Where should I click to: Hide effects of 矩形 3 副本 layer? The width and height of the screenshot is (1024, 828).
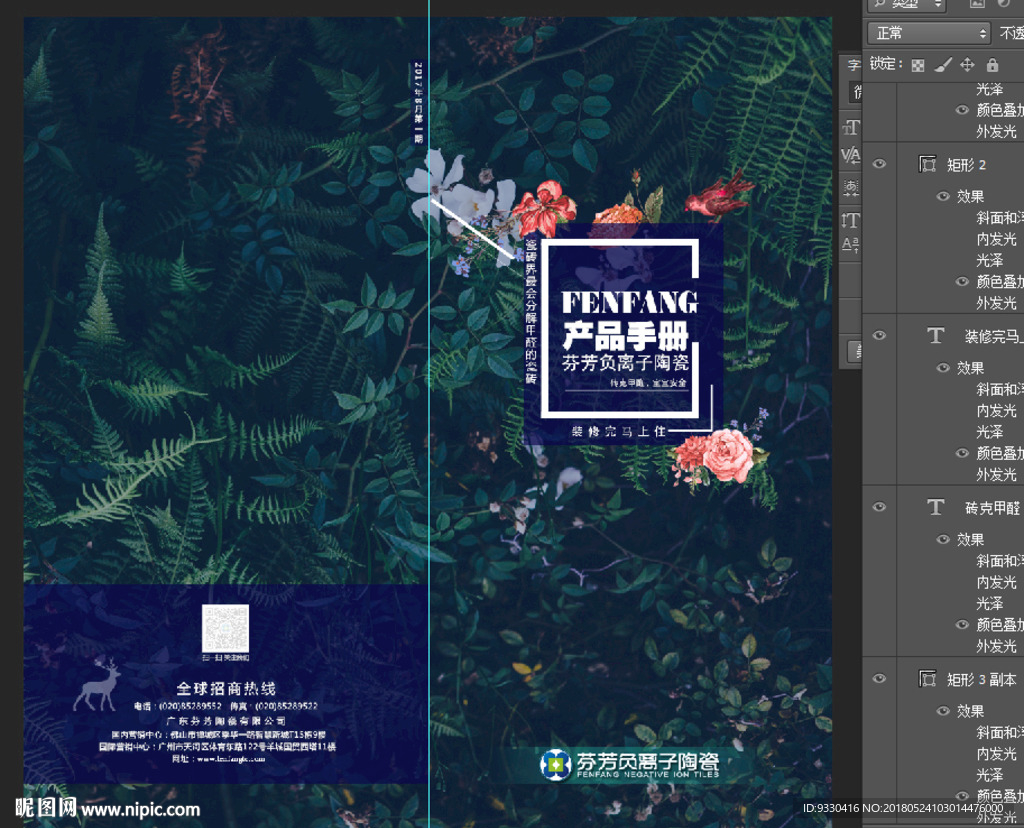click(x=942, y=710)
